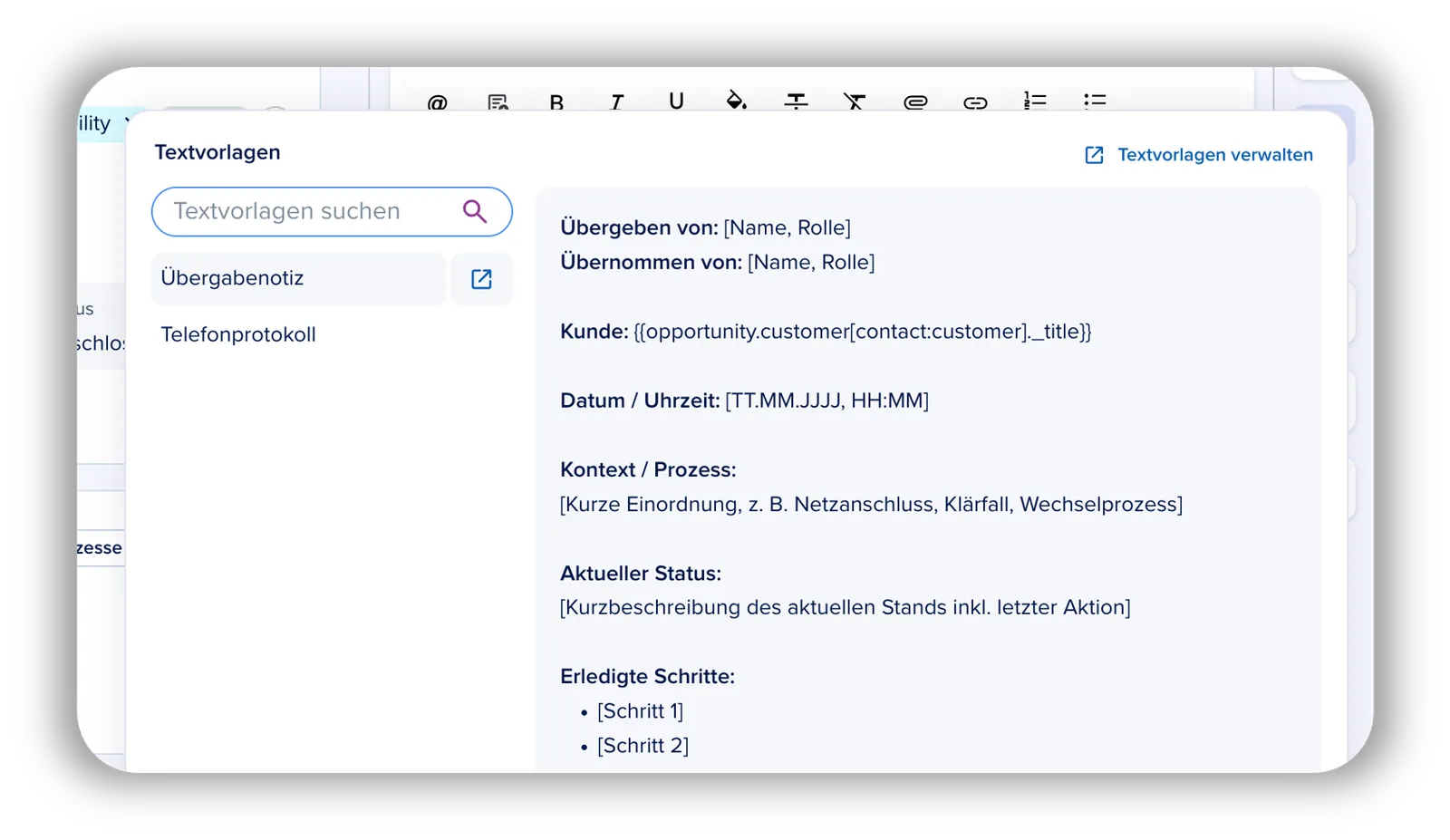Insert a bulleted list
The height and width of the screenshot is (840, 1450).
pyautogui.click(x=1095, y=101)
